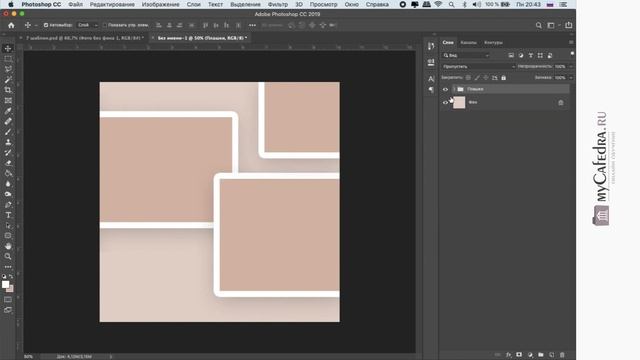Select the Path Selection tool

8,225
